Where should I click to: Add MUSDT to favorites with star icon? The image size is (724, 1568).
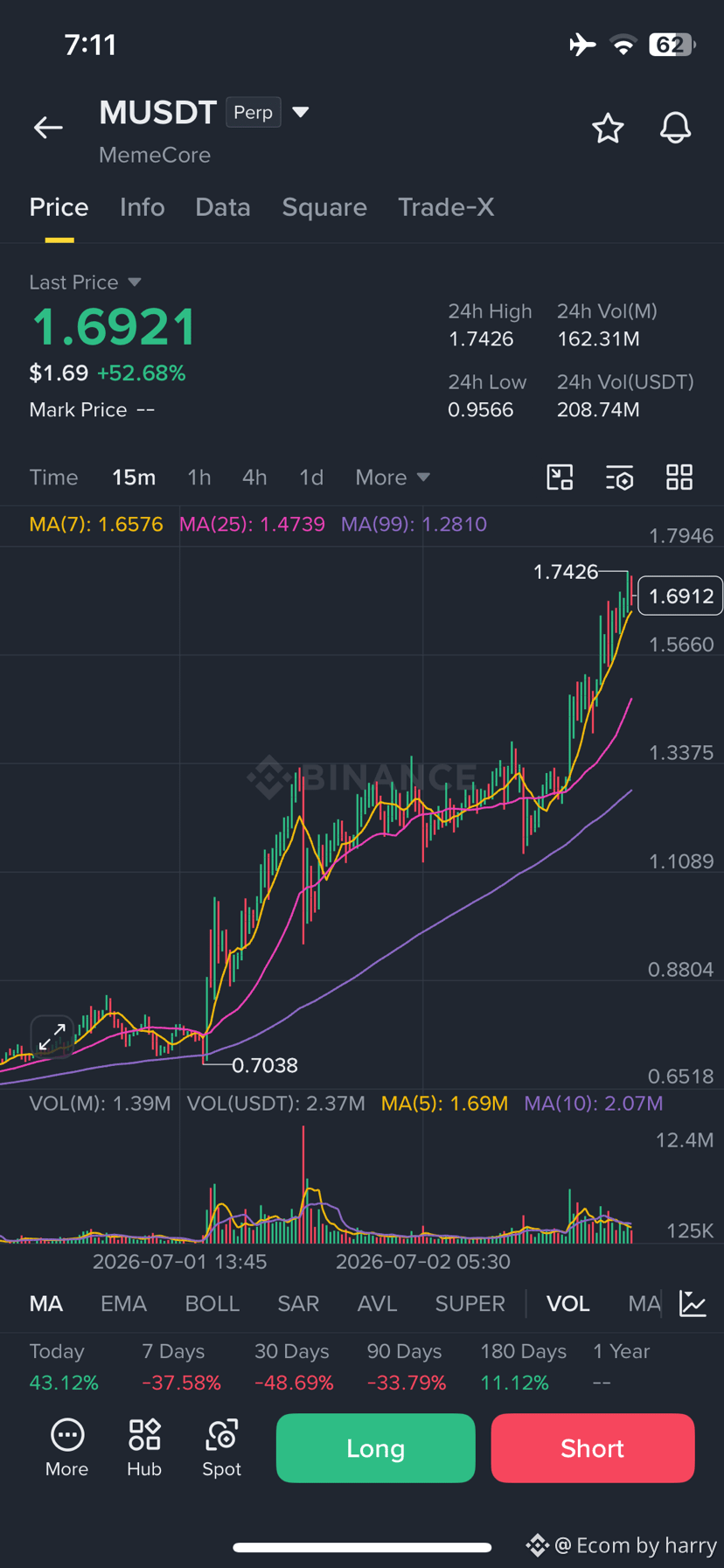[608, 129]
